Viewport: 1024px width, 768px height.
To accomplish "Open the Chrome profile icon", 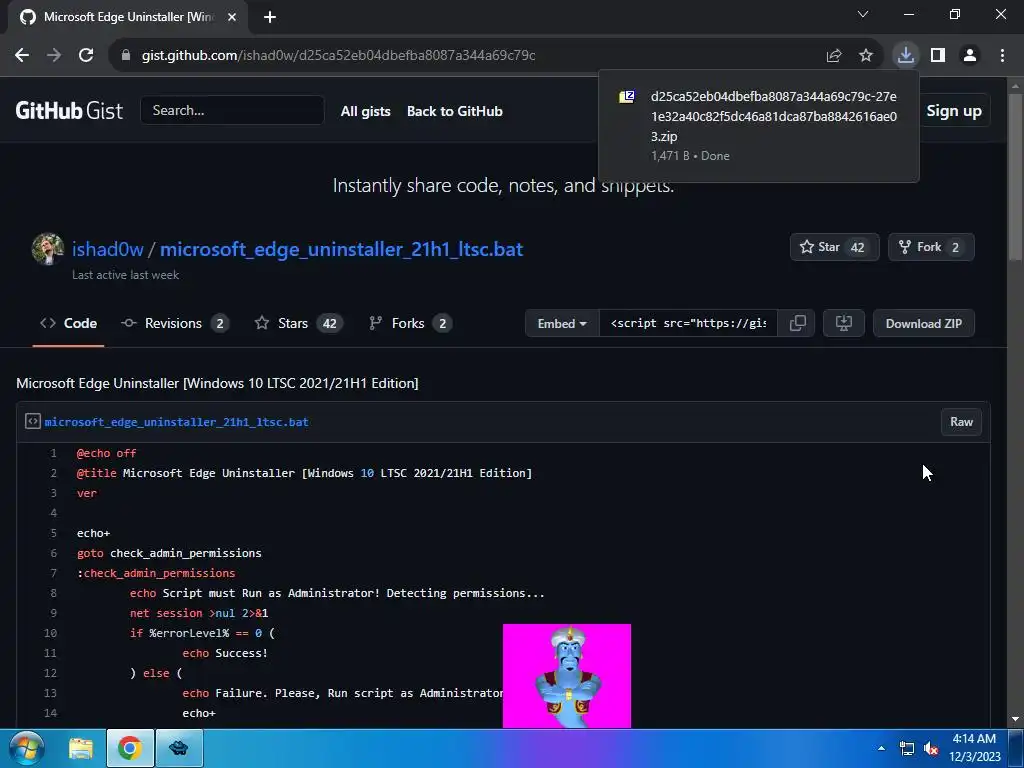I will (970, 56).
